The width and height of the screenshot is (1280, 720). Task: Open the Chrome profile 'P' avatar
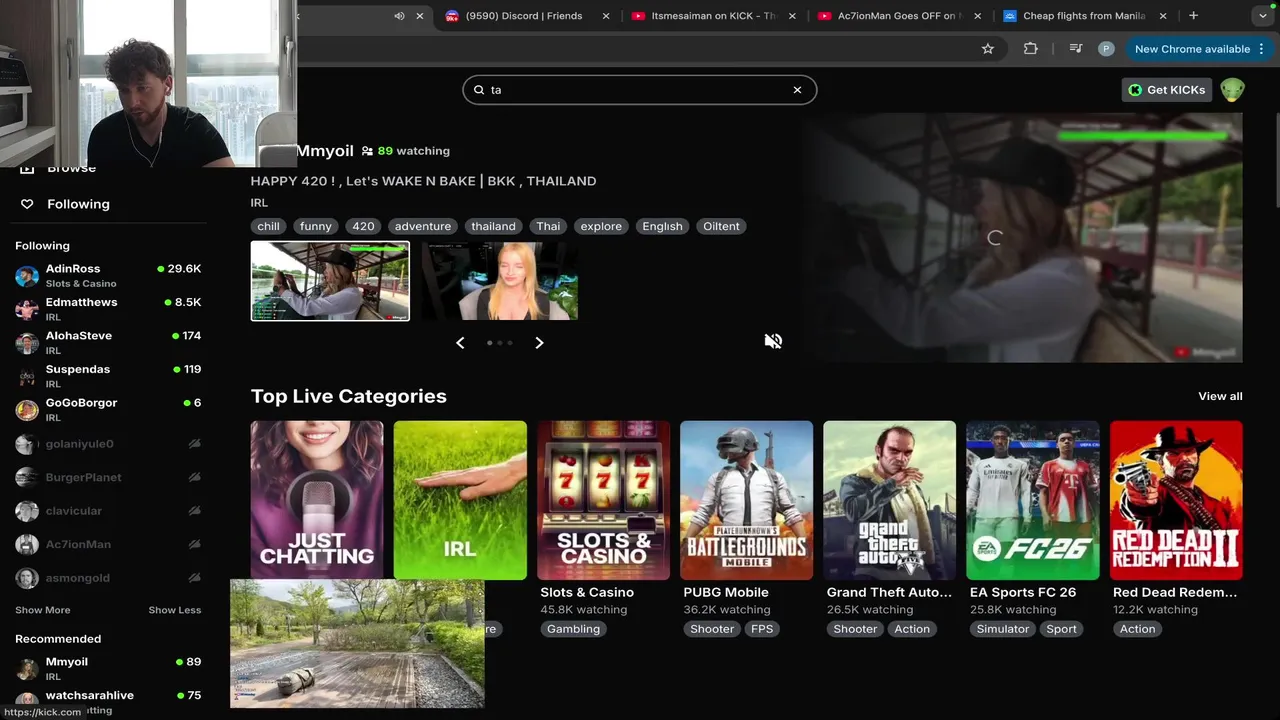[1106, 48]
